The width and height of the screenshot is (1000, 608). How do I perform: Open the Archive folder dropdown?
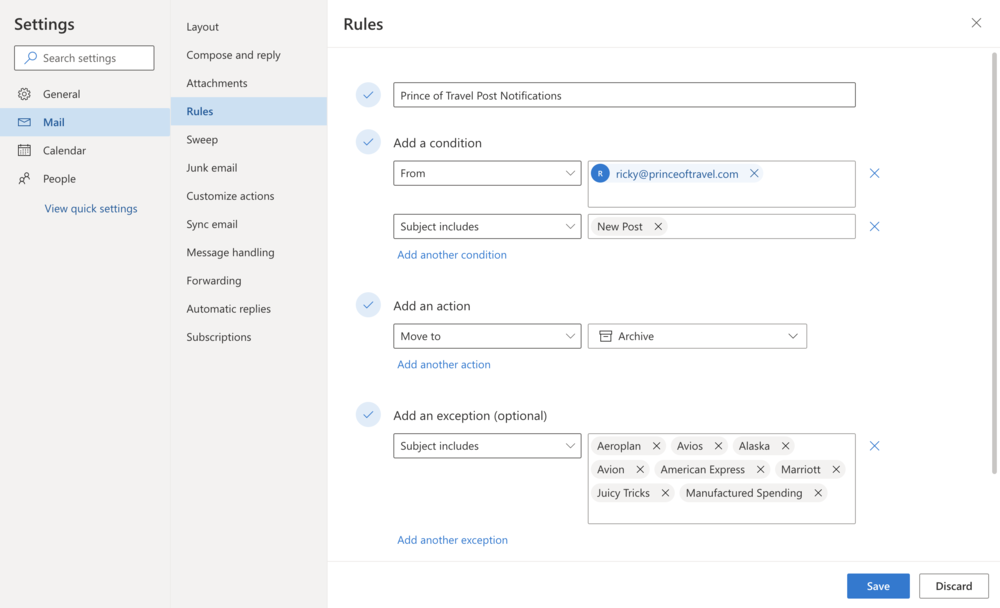click(x=697, y=336)
